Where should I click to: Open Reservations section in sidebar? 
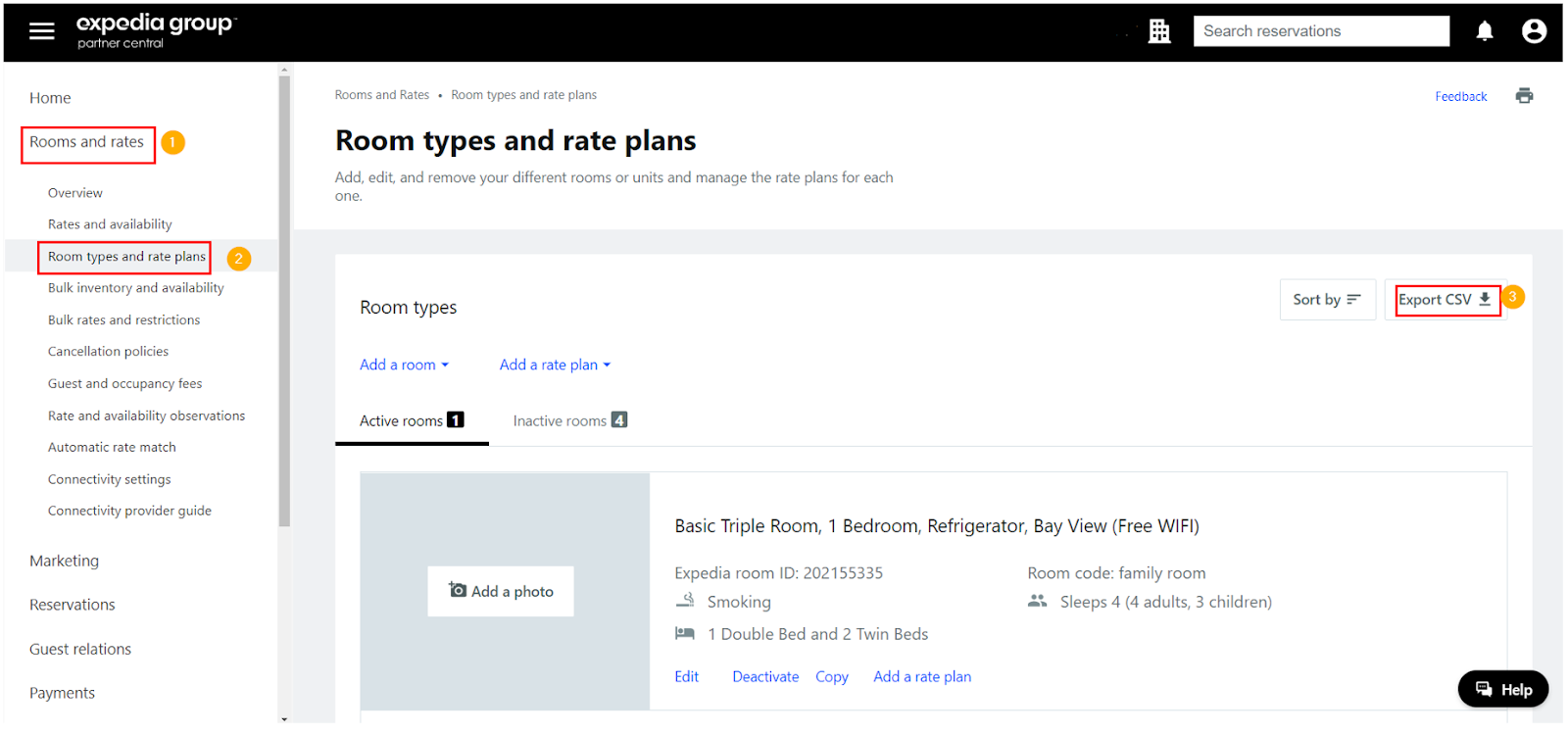click(72, 605)
